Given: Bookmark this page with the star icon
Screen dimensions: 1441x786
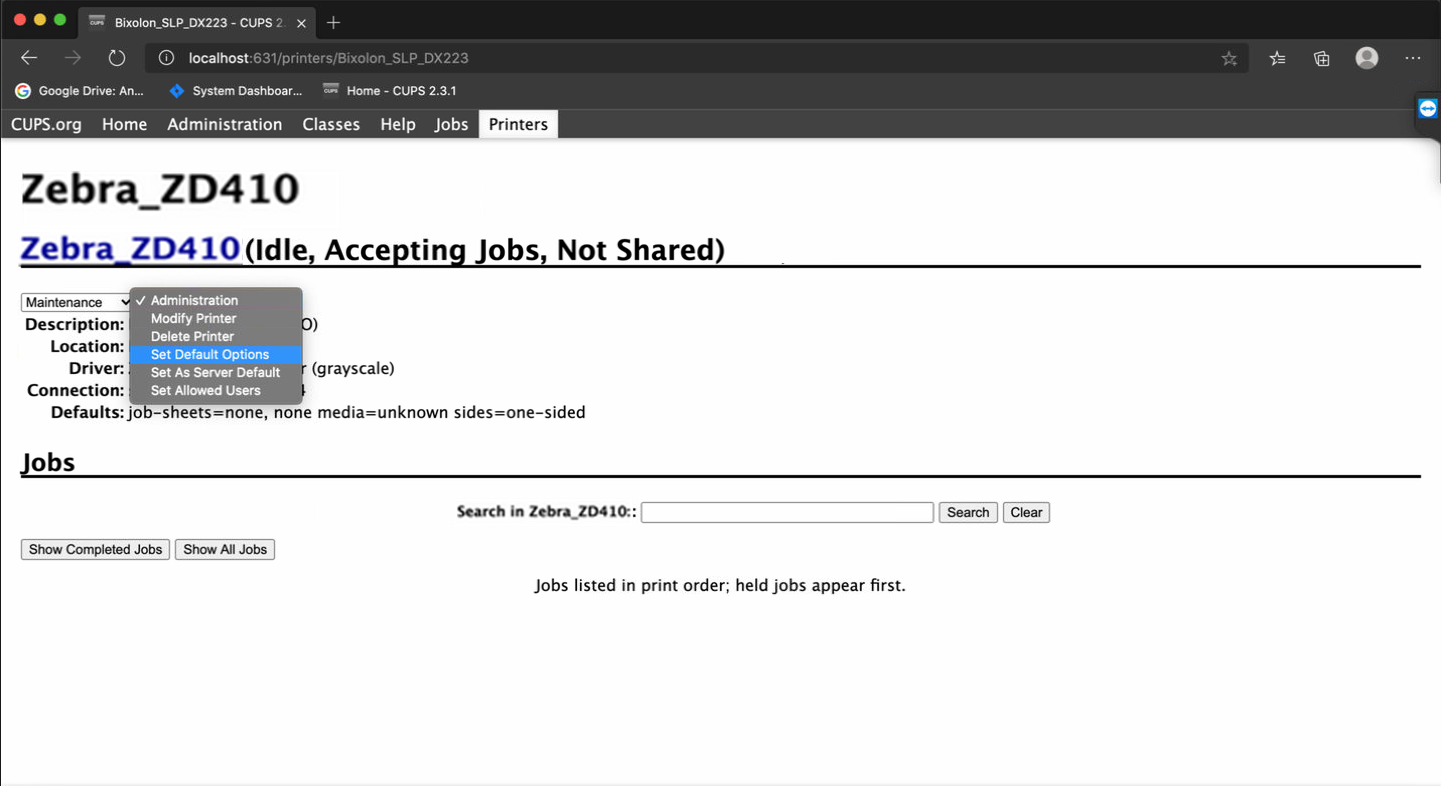Looking at the screenshot, I should click(1229, 58).
